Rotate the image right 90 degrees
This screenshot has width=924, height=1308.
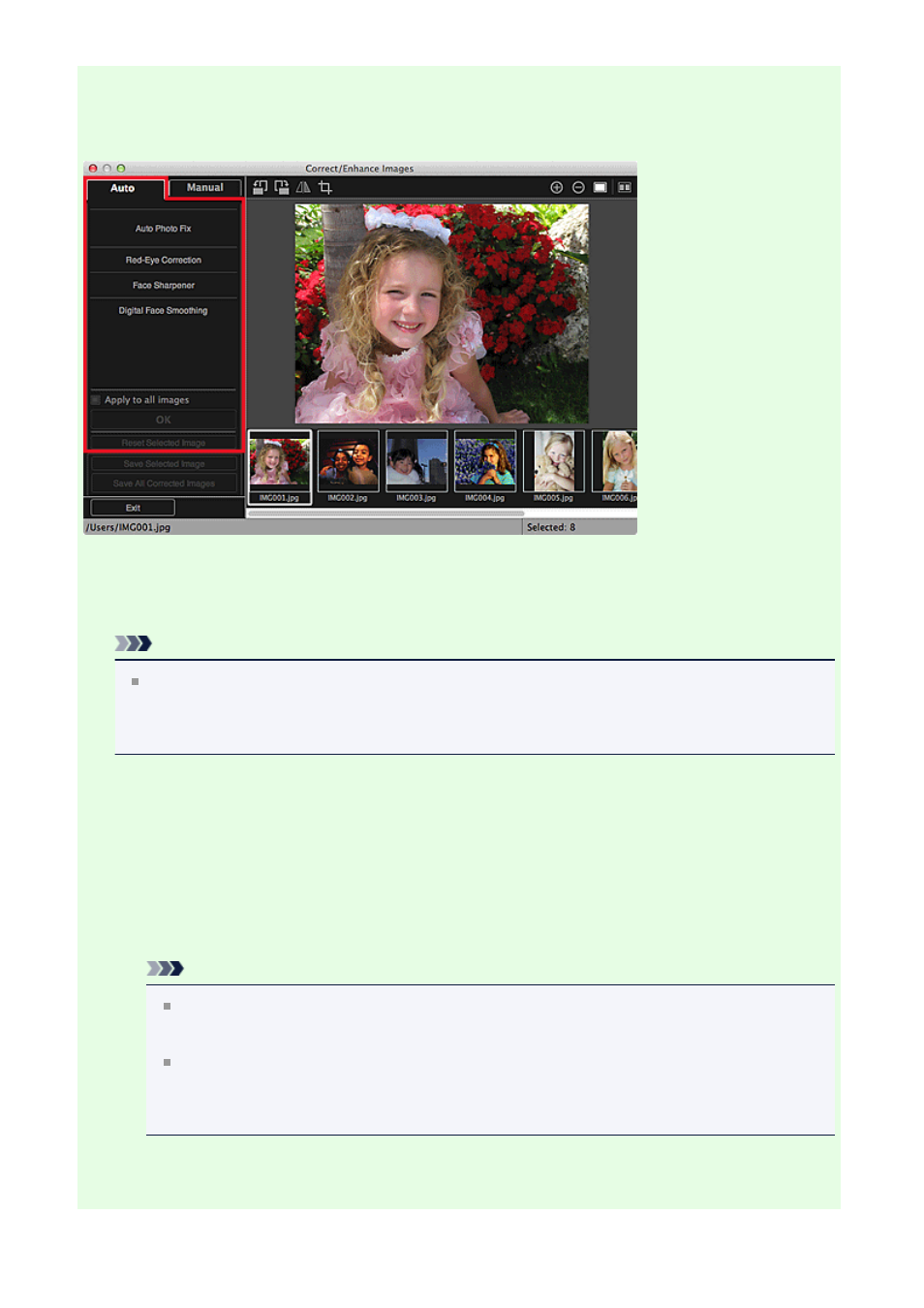[282, 187]
